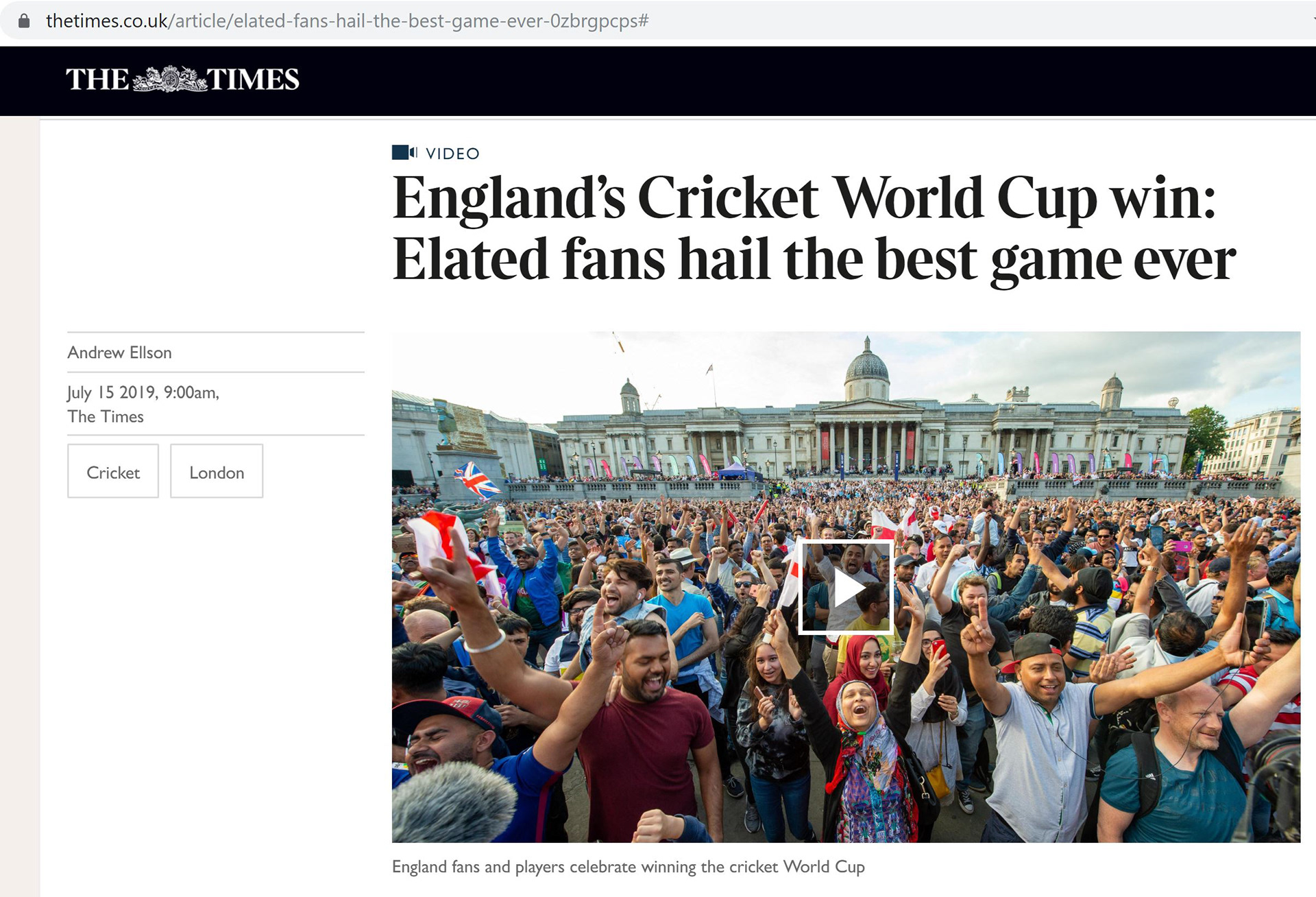This screenshot has width=1316, height=897.
Task: Click the July 15 2019 publication date
Action: [x=143, y=392]
